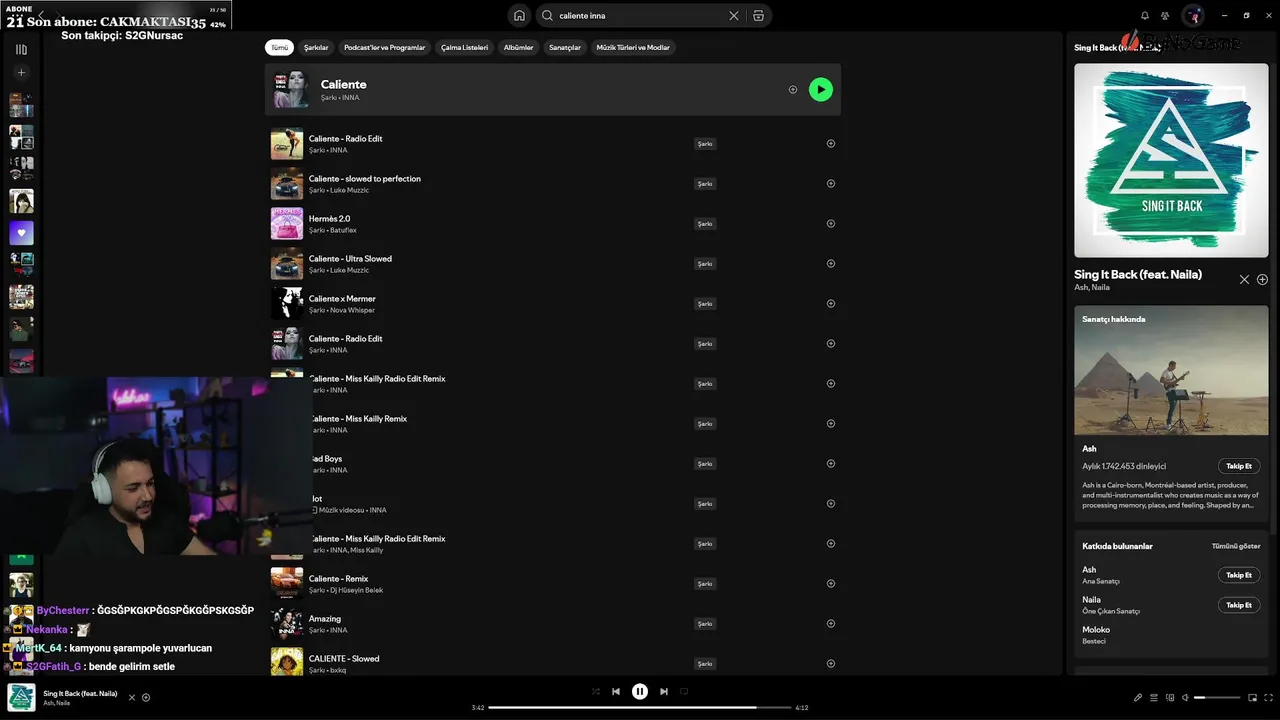The height and width of the screenshot is (720, 1280).
Task: Open Luke Muzzic link under Ultra Slowed
Action: tap(349, 270)
